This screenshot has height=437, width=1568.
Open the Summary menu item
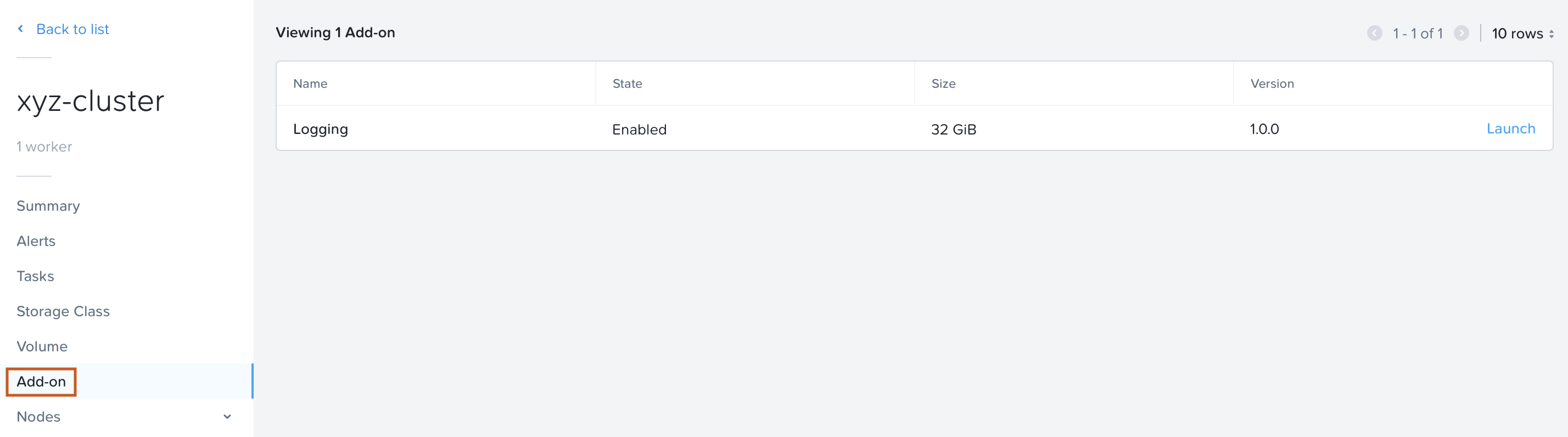coord(48,206)
